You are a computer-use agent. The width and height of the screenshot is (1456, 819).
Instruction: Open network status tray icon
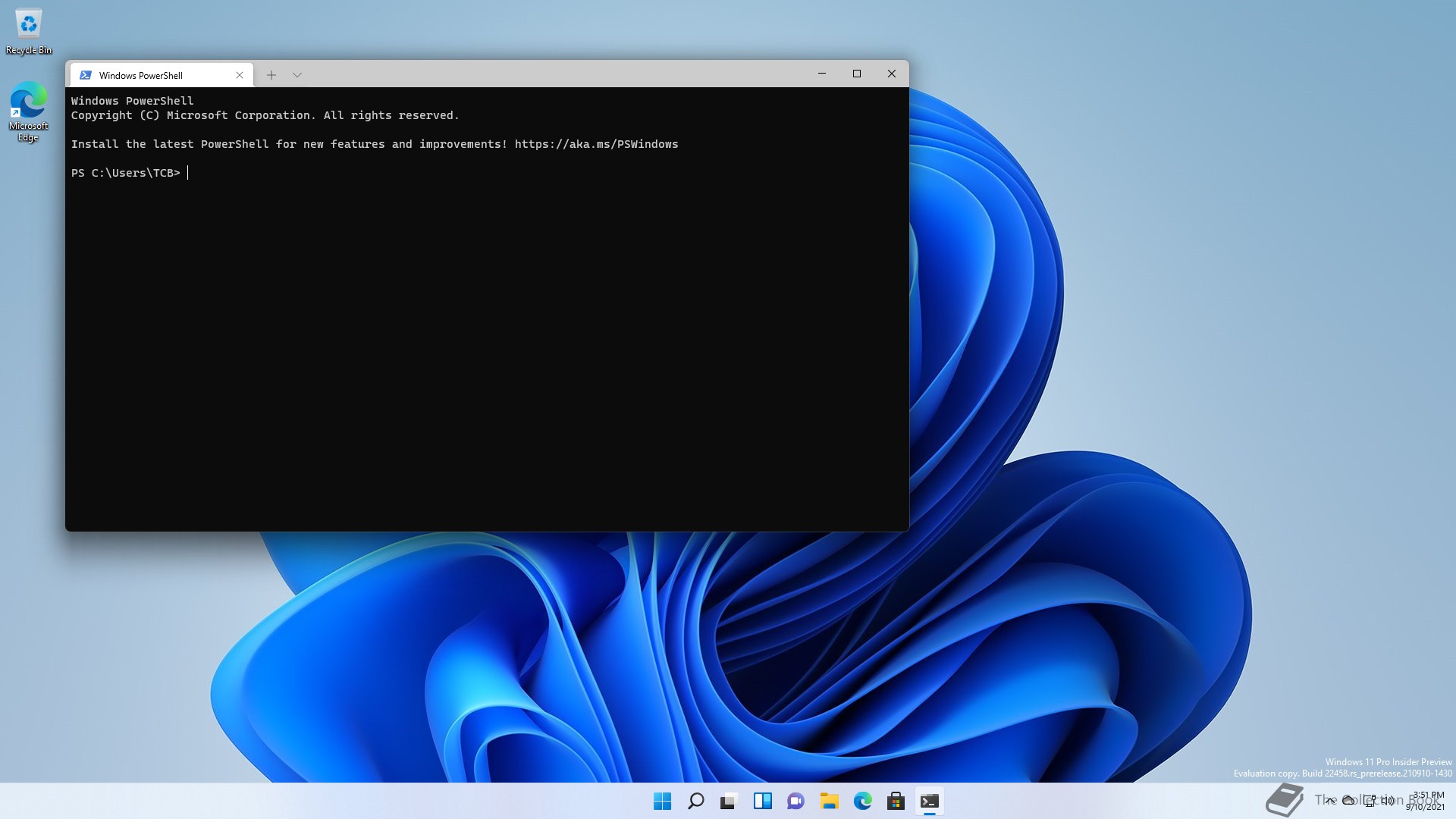[x=1370, y=801]
